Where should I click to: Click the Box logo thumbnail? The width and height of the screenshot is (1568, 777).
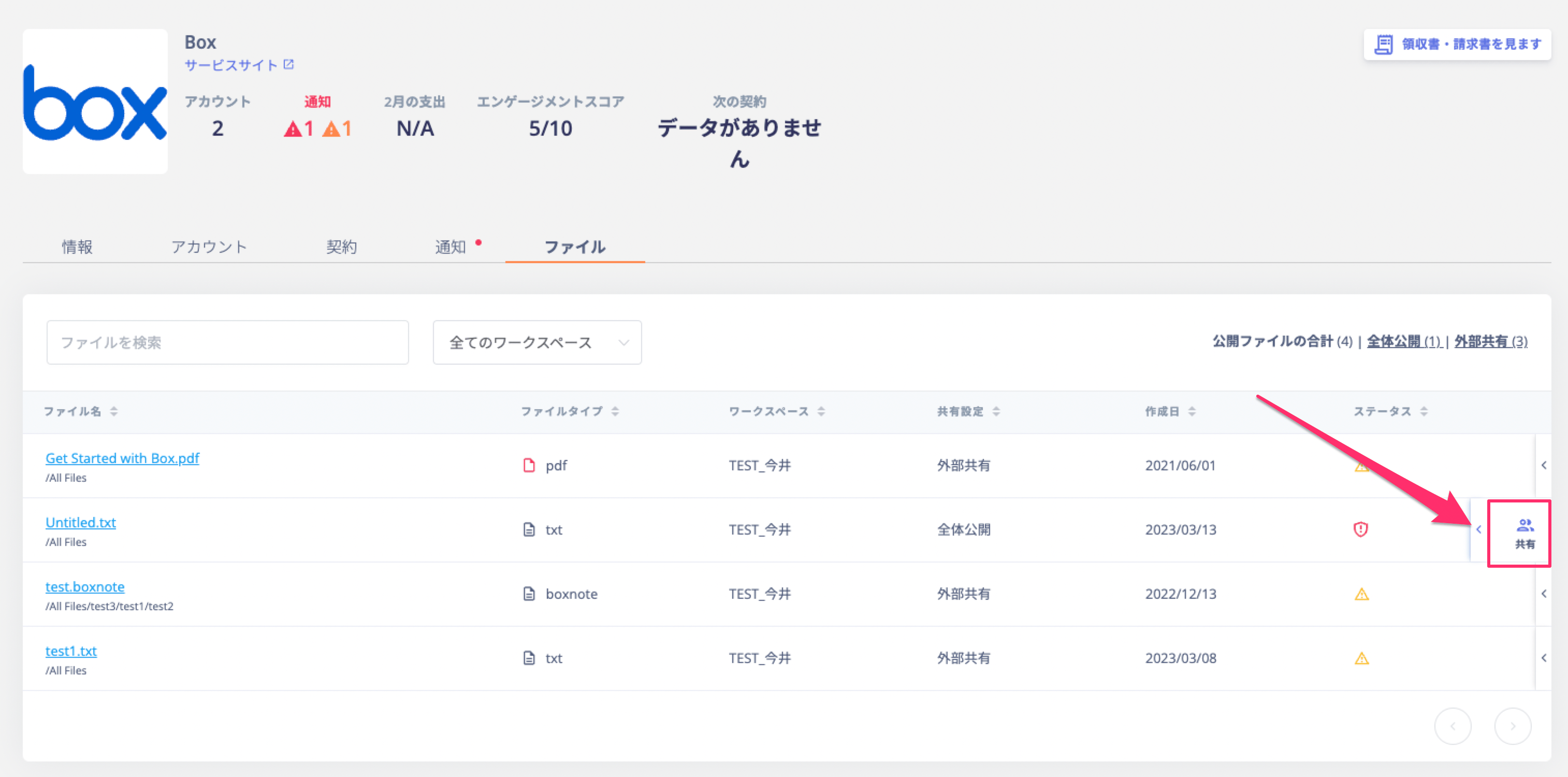pyautogui.click(x=95, y=101)
